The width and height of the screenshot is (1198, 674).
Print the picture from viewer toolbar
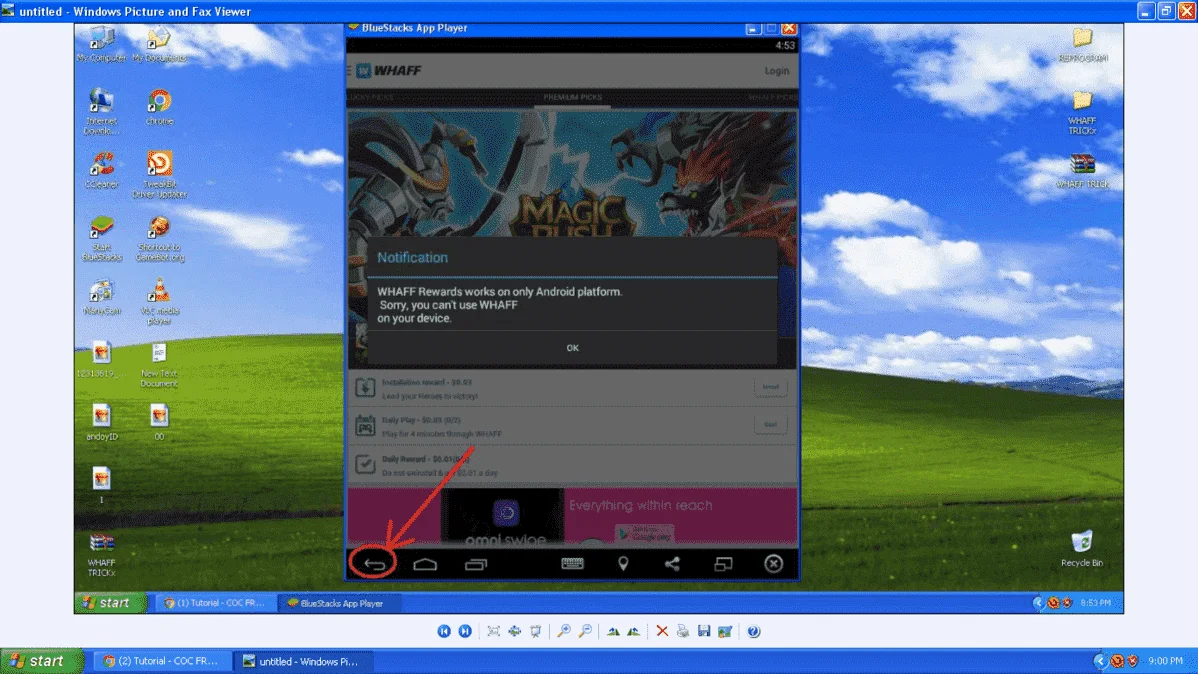tap(683, 631)
